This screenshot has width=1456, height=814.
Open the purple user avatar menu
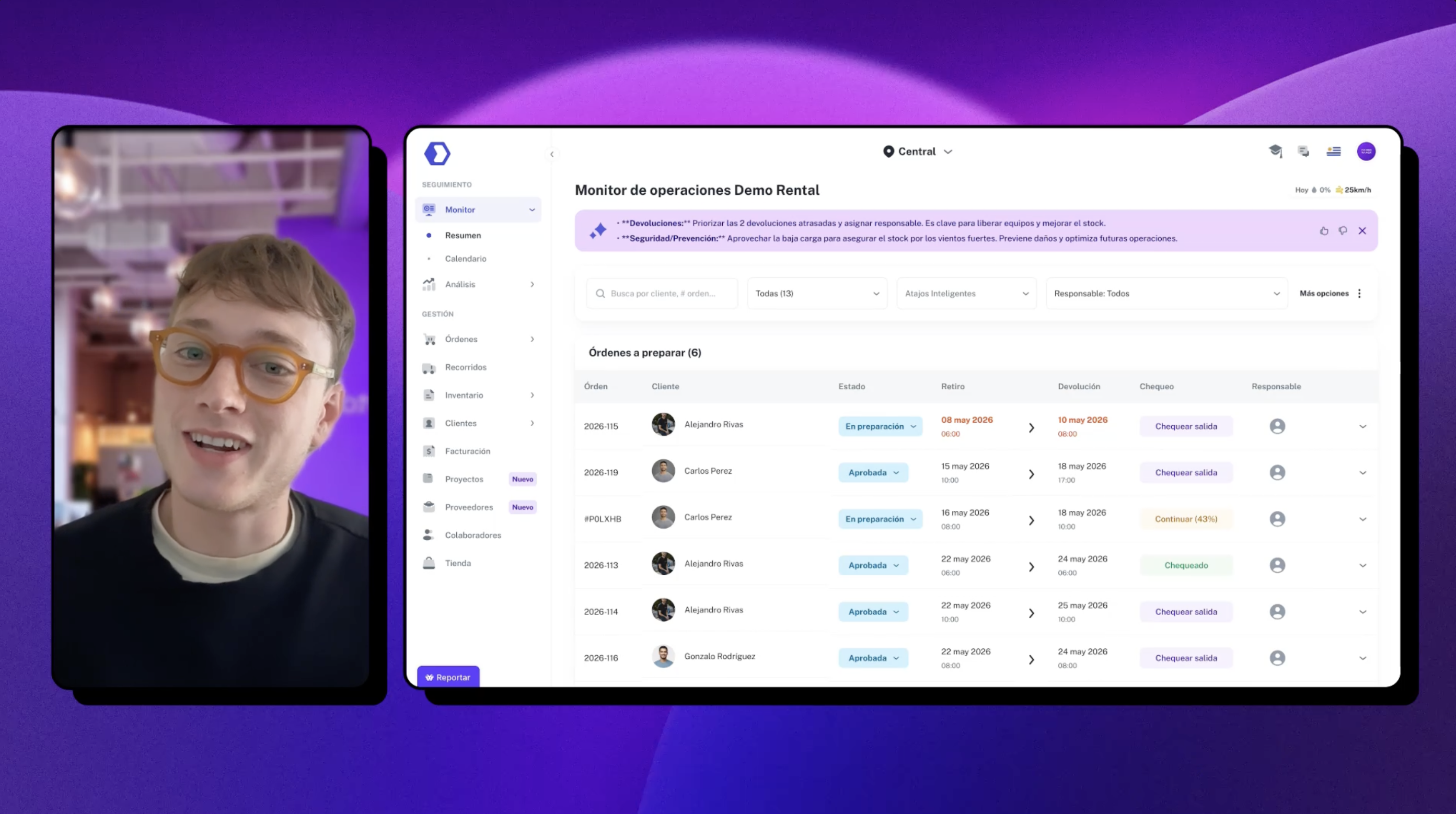point(1366,152)
